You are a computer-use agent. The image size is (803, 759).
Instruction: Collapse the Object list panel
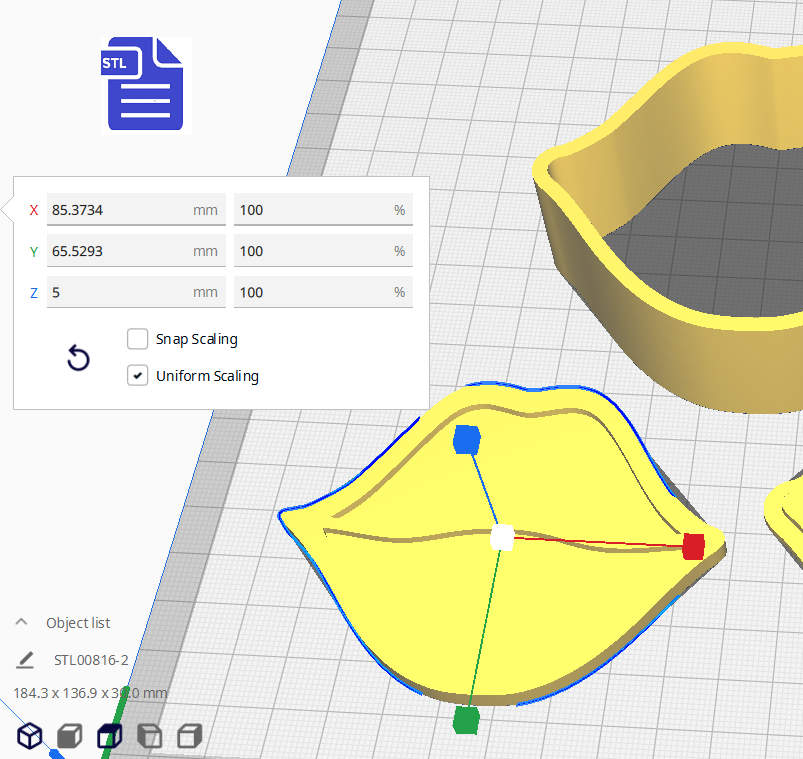(x=21, y=622)
